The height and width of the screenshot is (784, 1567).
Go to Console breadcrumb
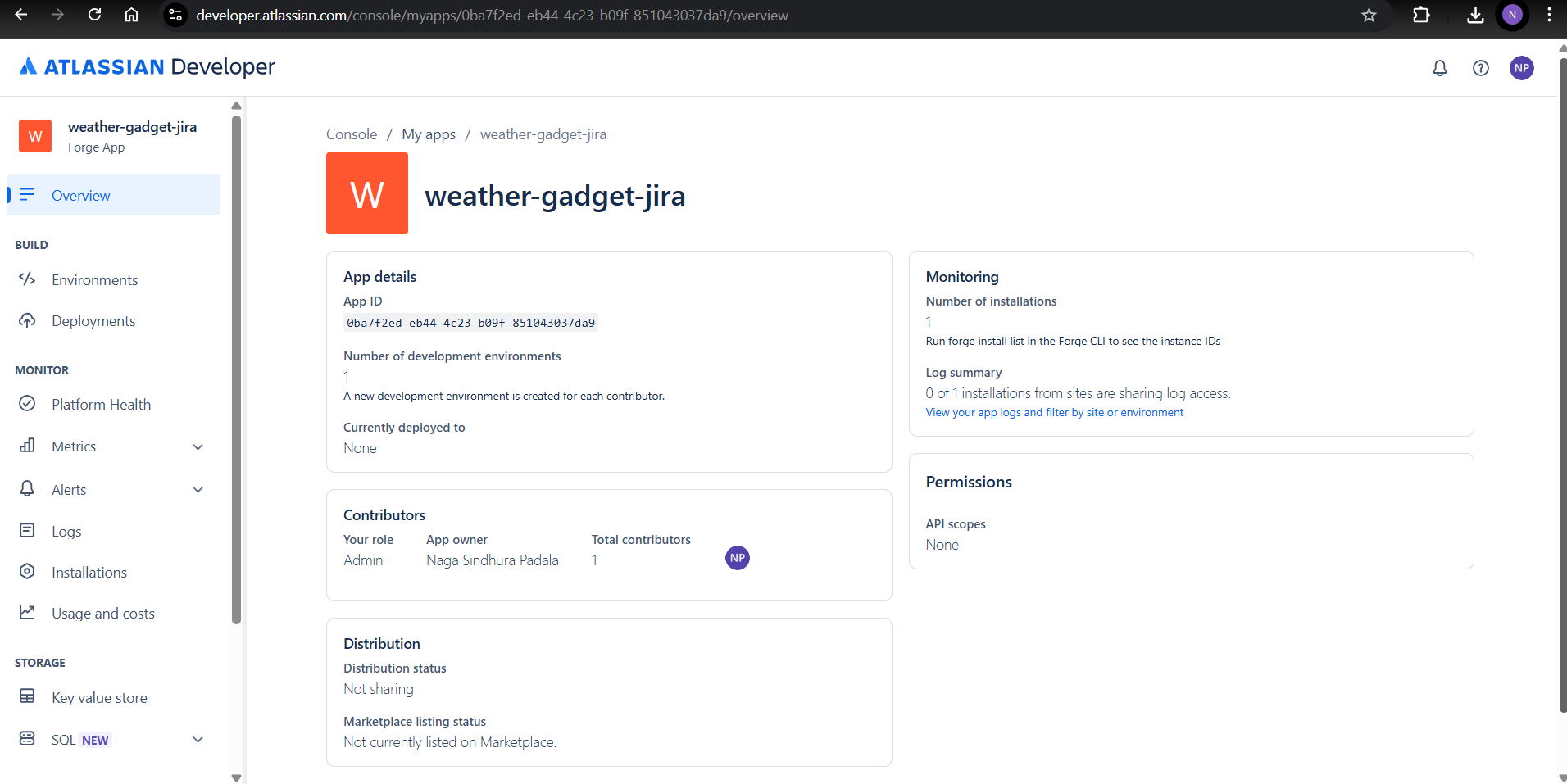(x=352, y=134)
